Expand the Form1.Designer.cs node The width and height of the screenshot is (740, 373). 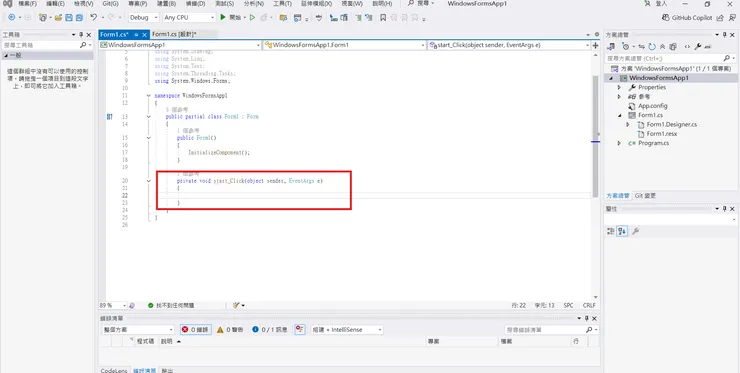point(628,125)
